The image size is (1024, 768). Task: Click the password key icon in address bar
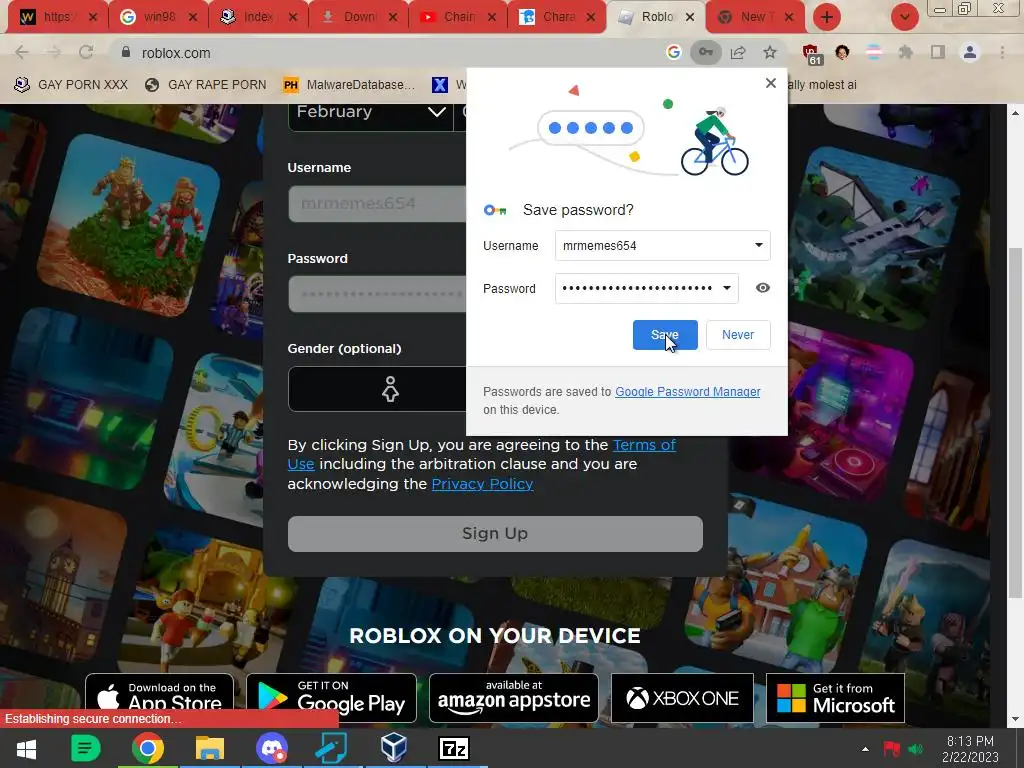tap(706, 52)
